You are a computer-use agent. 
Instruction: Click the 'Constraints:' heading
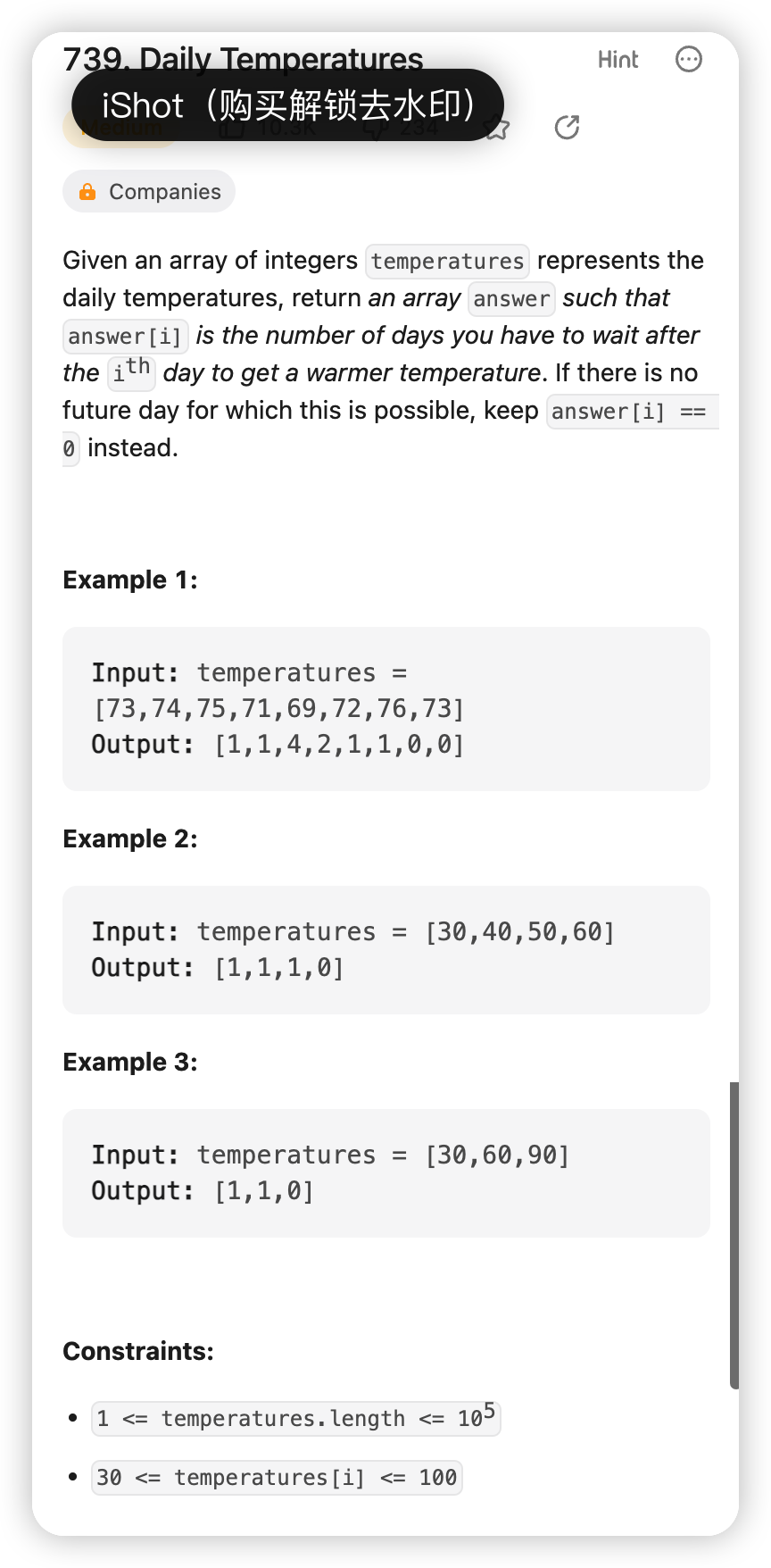138,1351
